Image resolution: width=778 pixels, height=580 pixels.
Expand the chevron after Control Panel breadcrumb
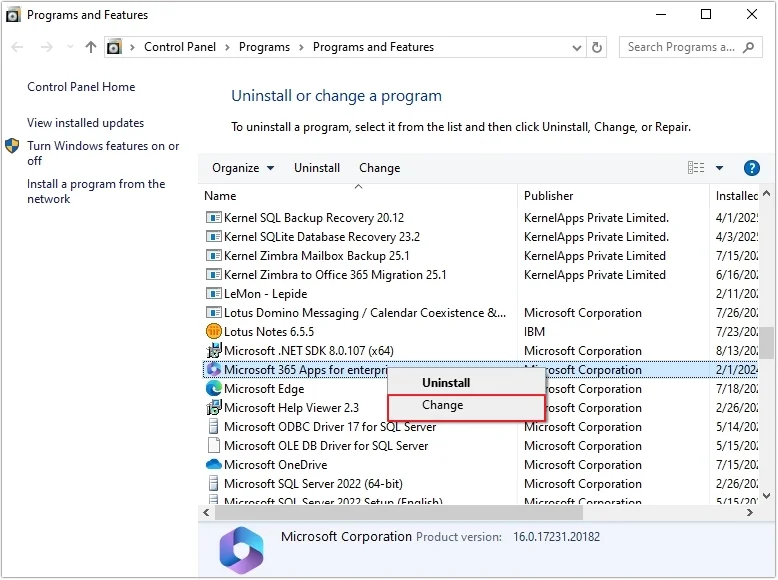point(227,48)
